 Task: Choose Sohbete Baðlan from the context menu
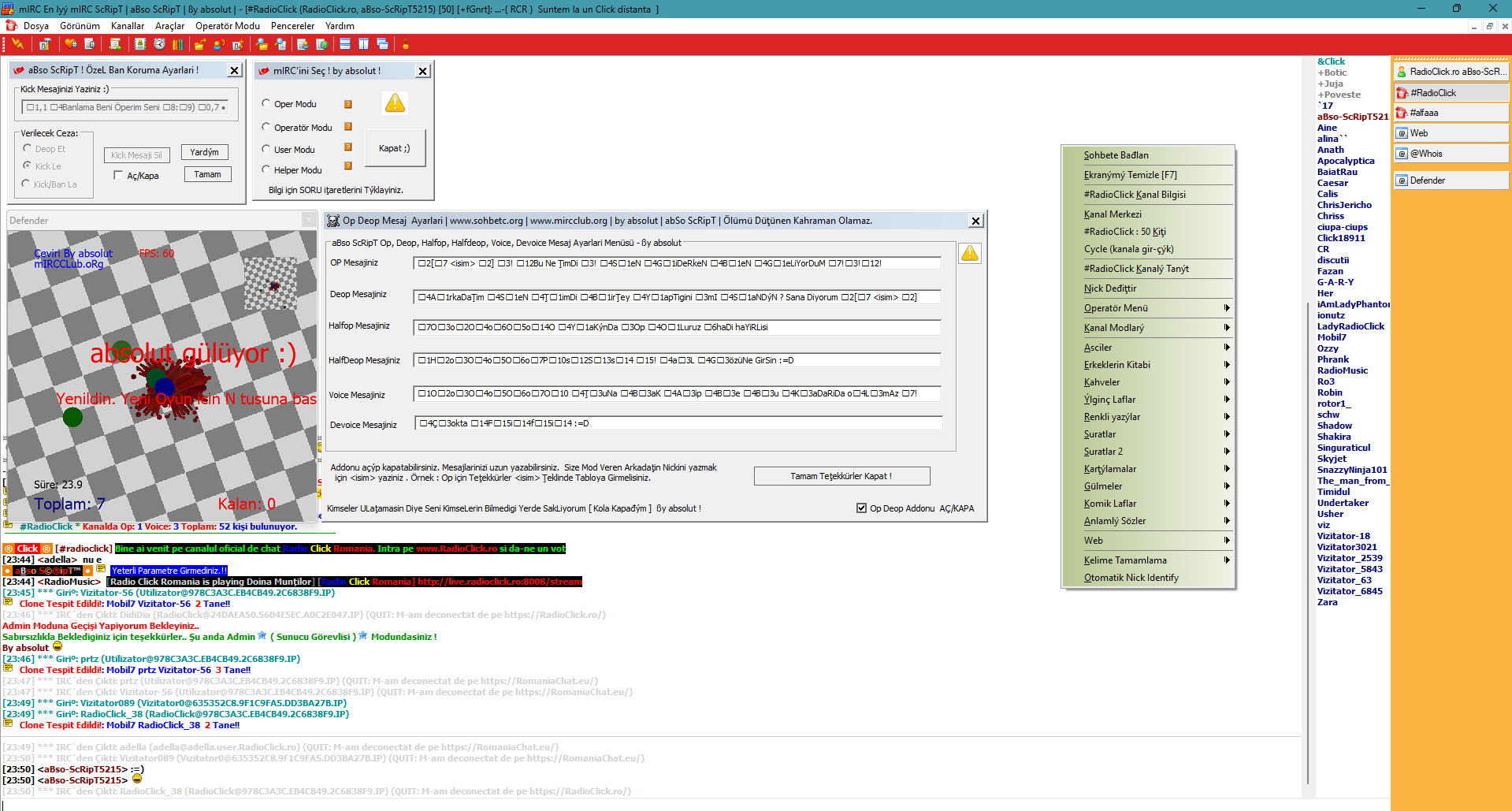(x=1150, y=155)
